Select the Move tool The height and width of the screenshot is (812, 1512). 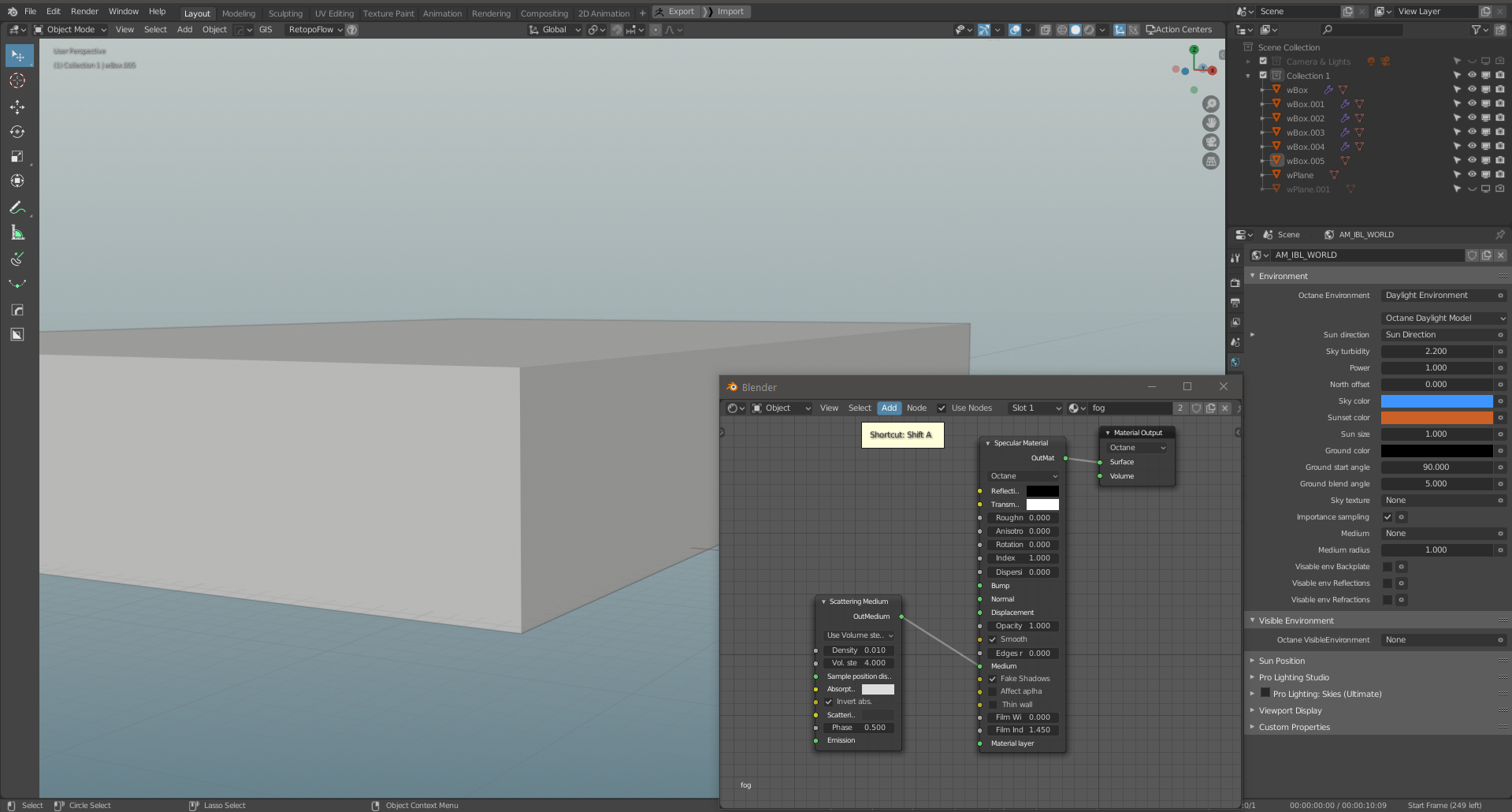click(x=17, y=106)
